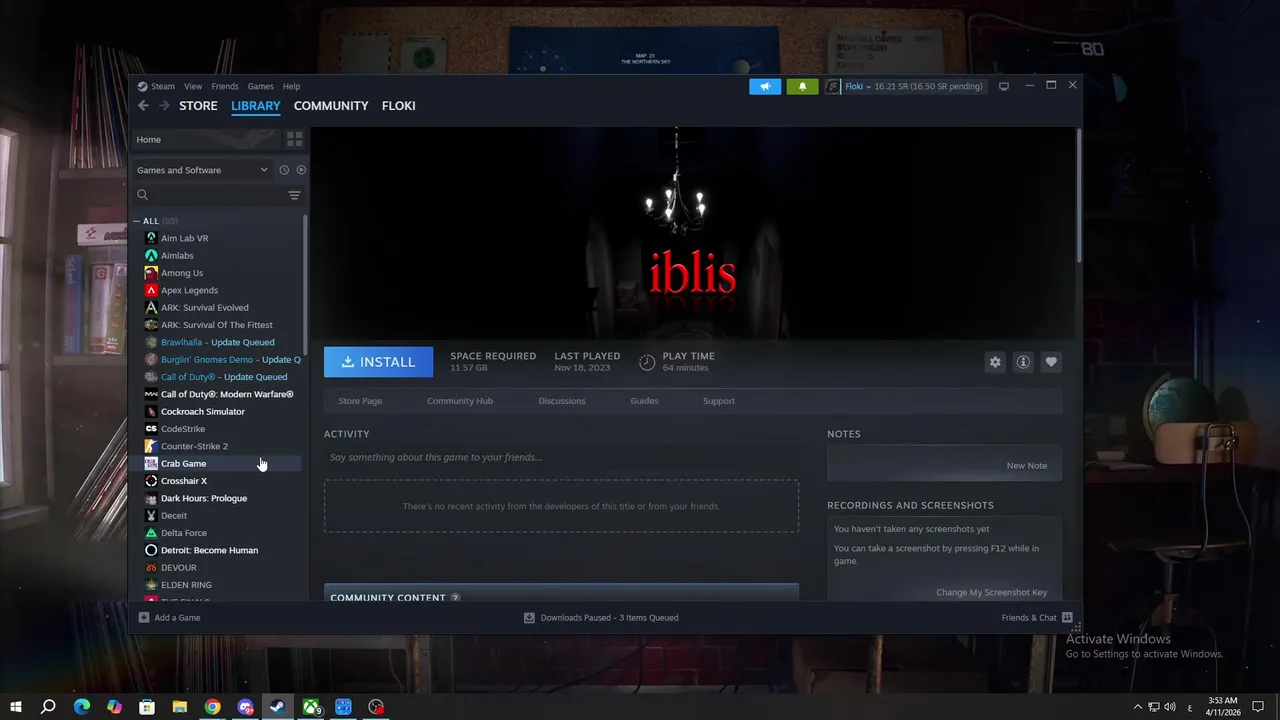The image size is (1280, 720).
Task: Click the library search input field
Action: click(217, 195)
